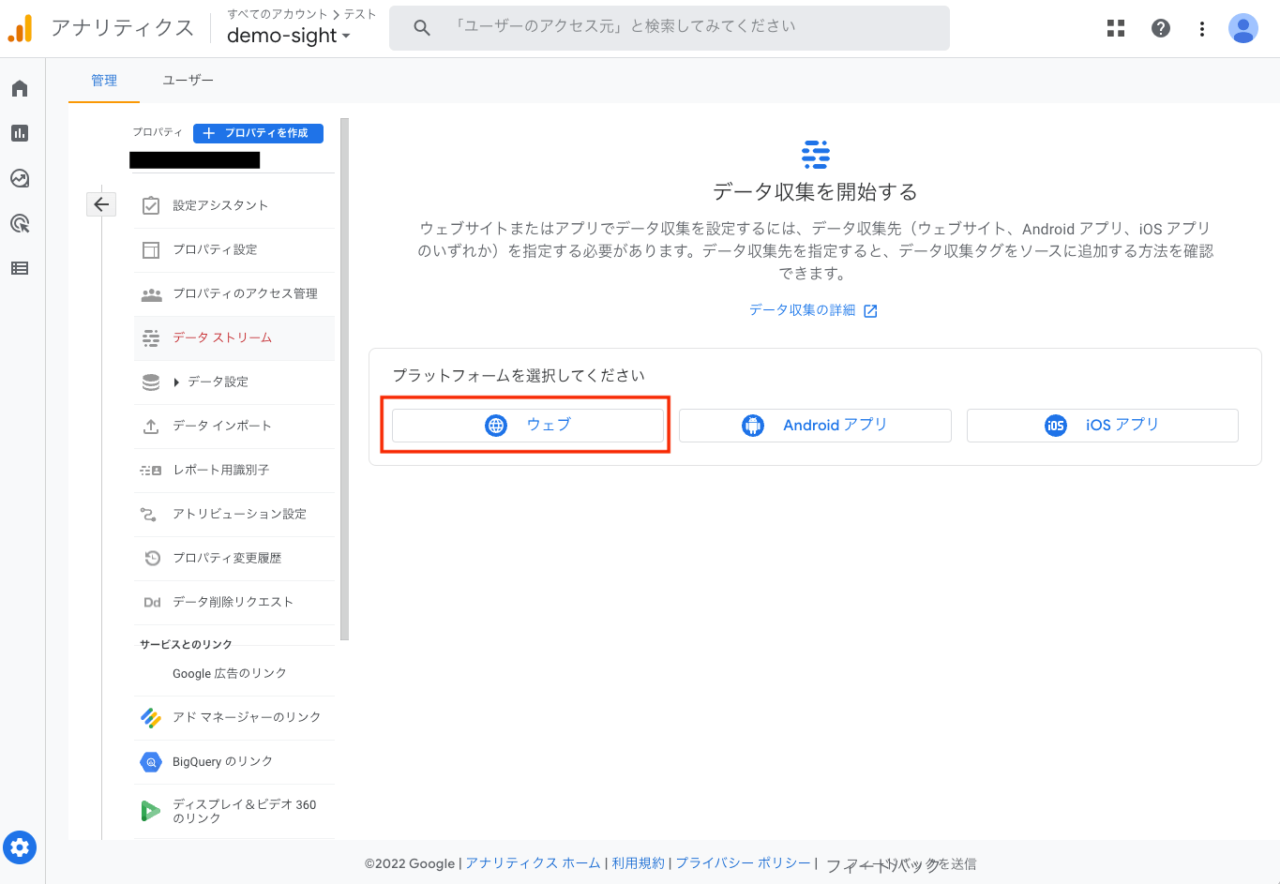Open the Explore icon in left sidebar

19,179
